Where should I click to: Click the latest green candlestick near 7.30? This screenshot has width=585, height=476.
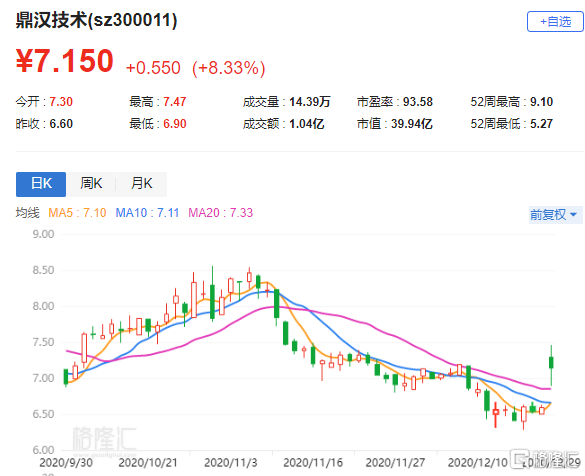coord(551,363)
